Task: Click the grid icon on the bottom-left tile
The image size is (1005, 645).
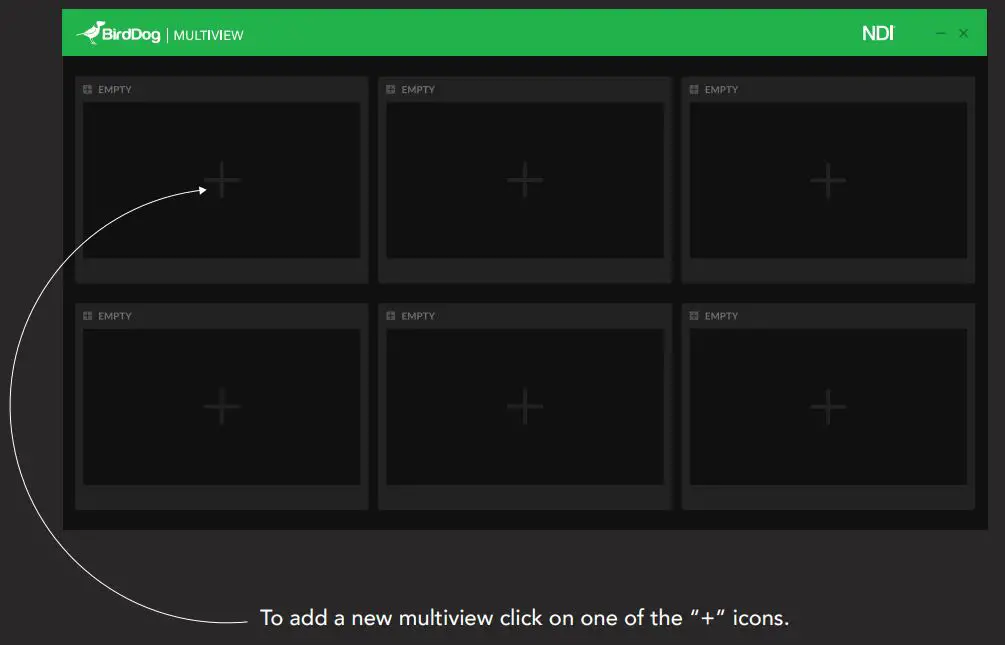Action: pos(86,316)
